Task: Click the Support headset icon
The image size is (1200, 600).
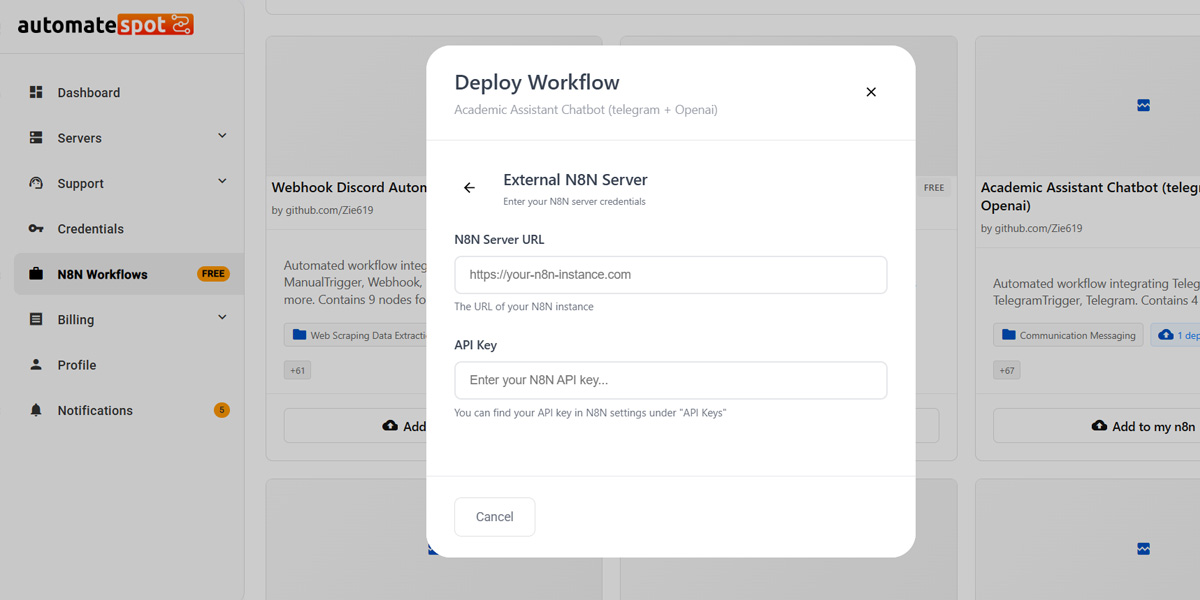Action: coord(36,183)
